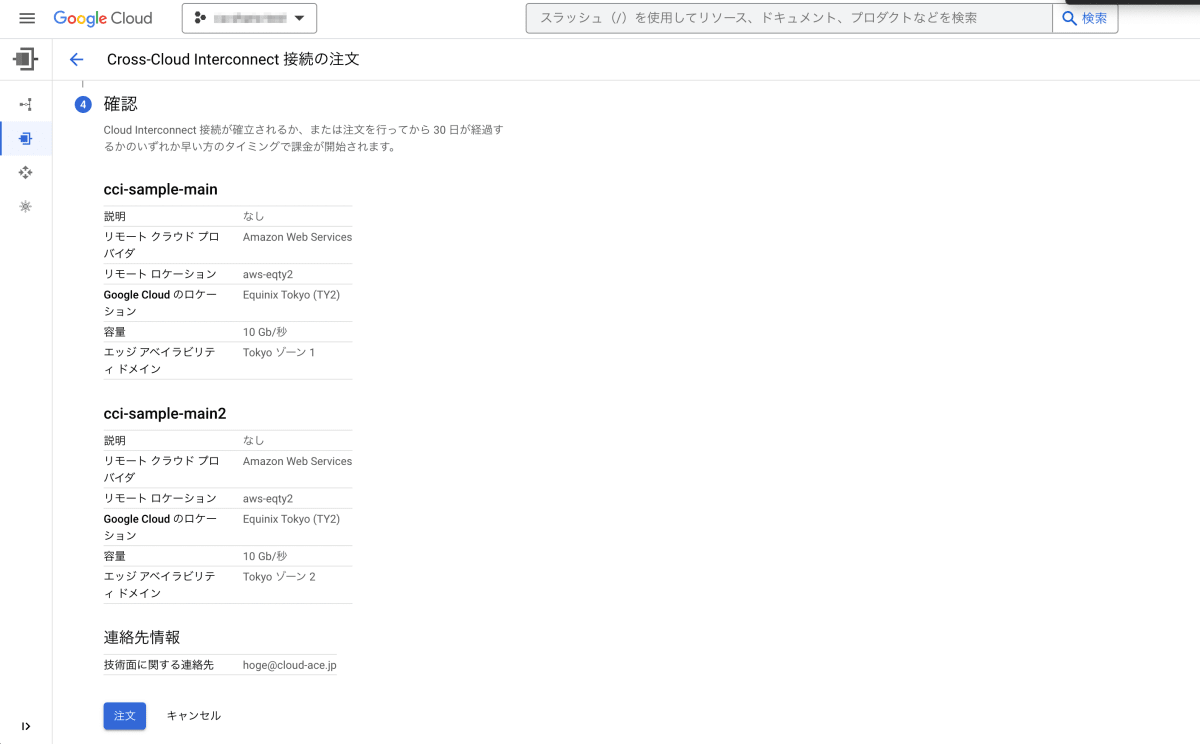Select the highlighted Interconnect sidebar icon
The height and width of the screenshot is (744, 1200).
tap(26, 138)
